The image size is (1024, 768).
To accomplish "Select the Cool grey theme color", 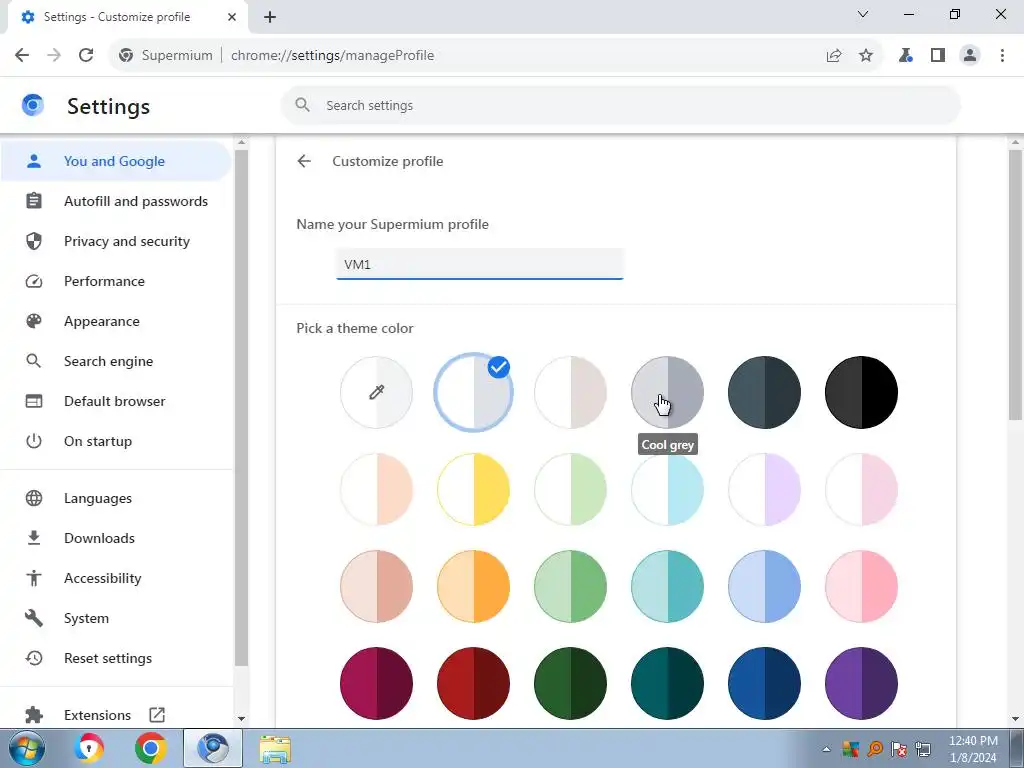I will click(667, 392).
